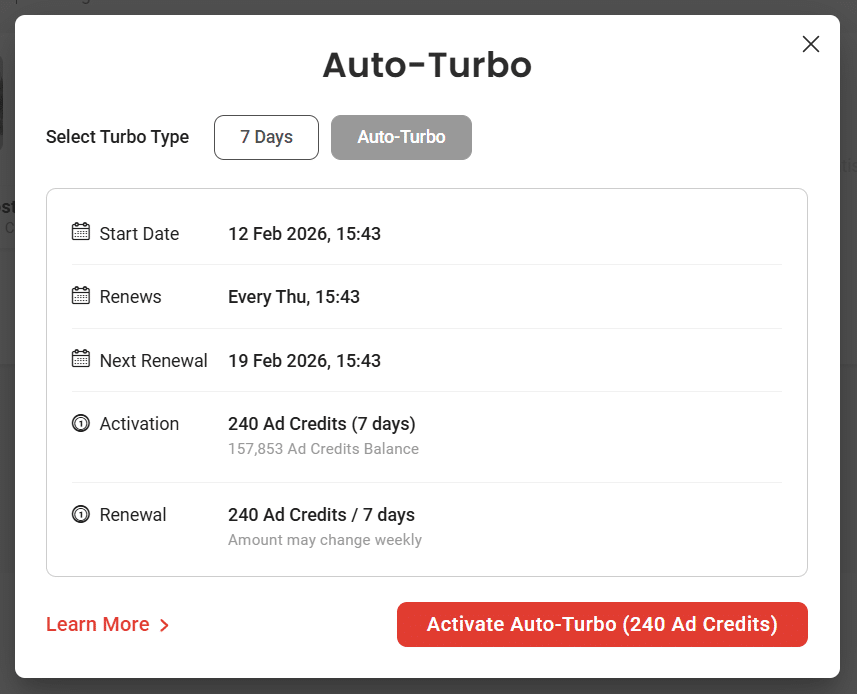Click the 240 Ad Credits (7 days) activation cost
857x694 pixels.
pyautogui.click(x=321, y=424)
